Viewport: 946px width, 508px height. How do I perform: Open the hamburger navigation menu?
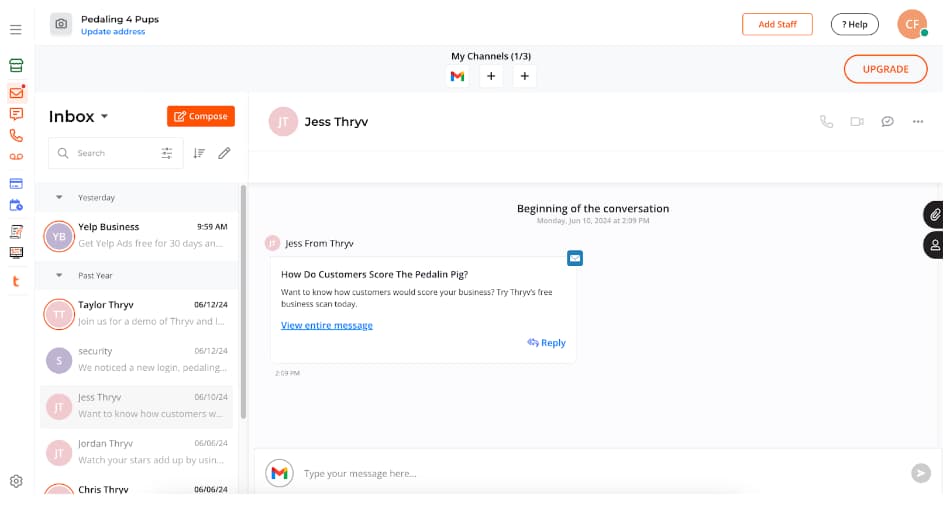click(16, 30)
